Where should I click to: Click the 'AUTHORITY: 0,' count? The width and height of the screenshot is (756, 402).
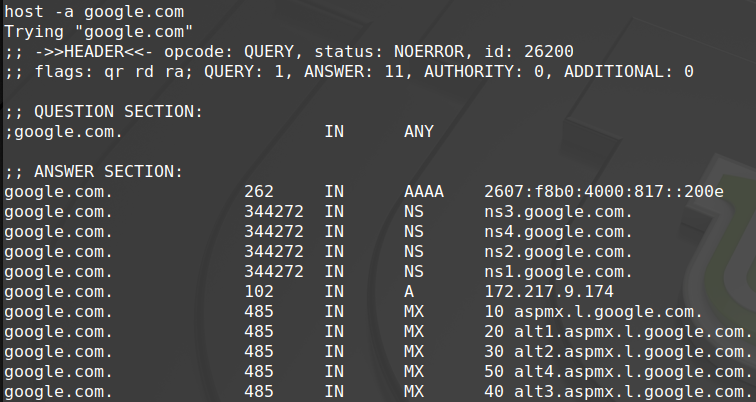tap(489, 72)
